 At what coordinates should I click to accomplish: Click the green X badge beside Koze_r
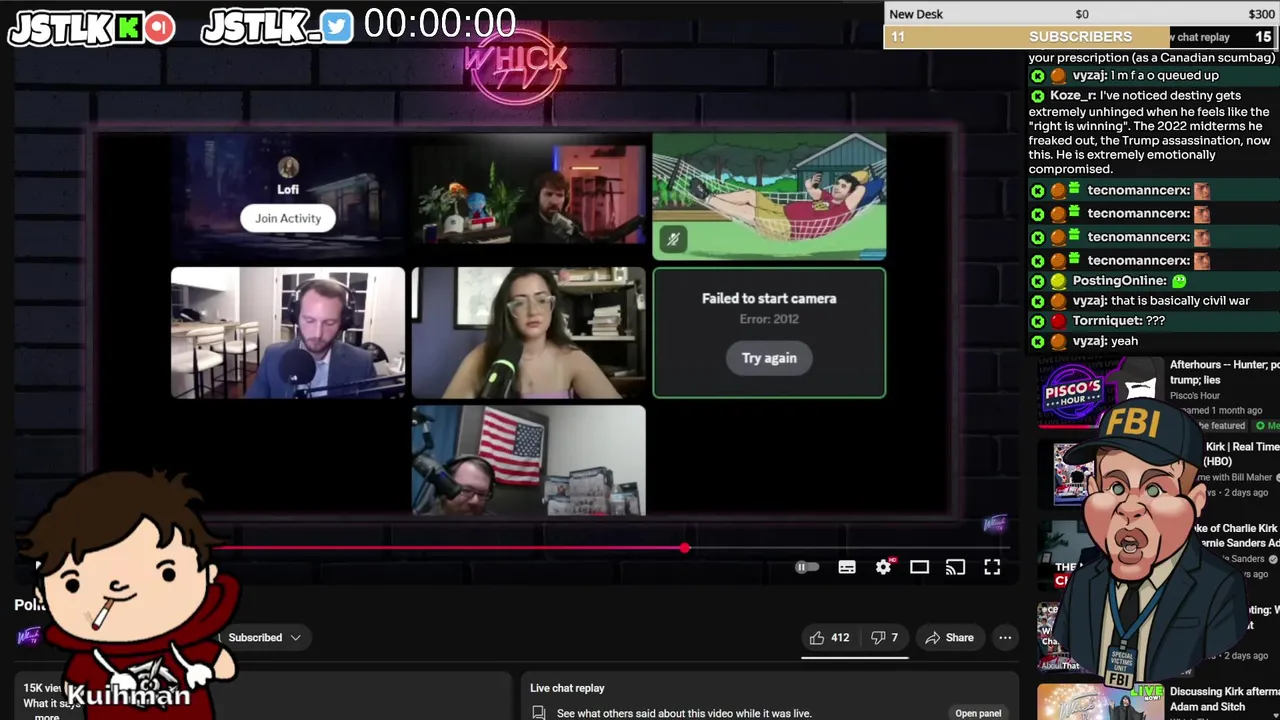pyautogui.click(x=1037, y=96)
